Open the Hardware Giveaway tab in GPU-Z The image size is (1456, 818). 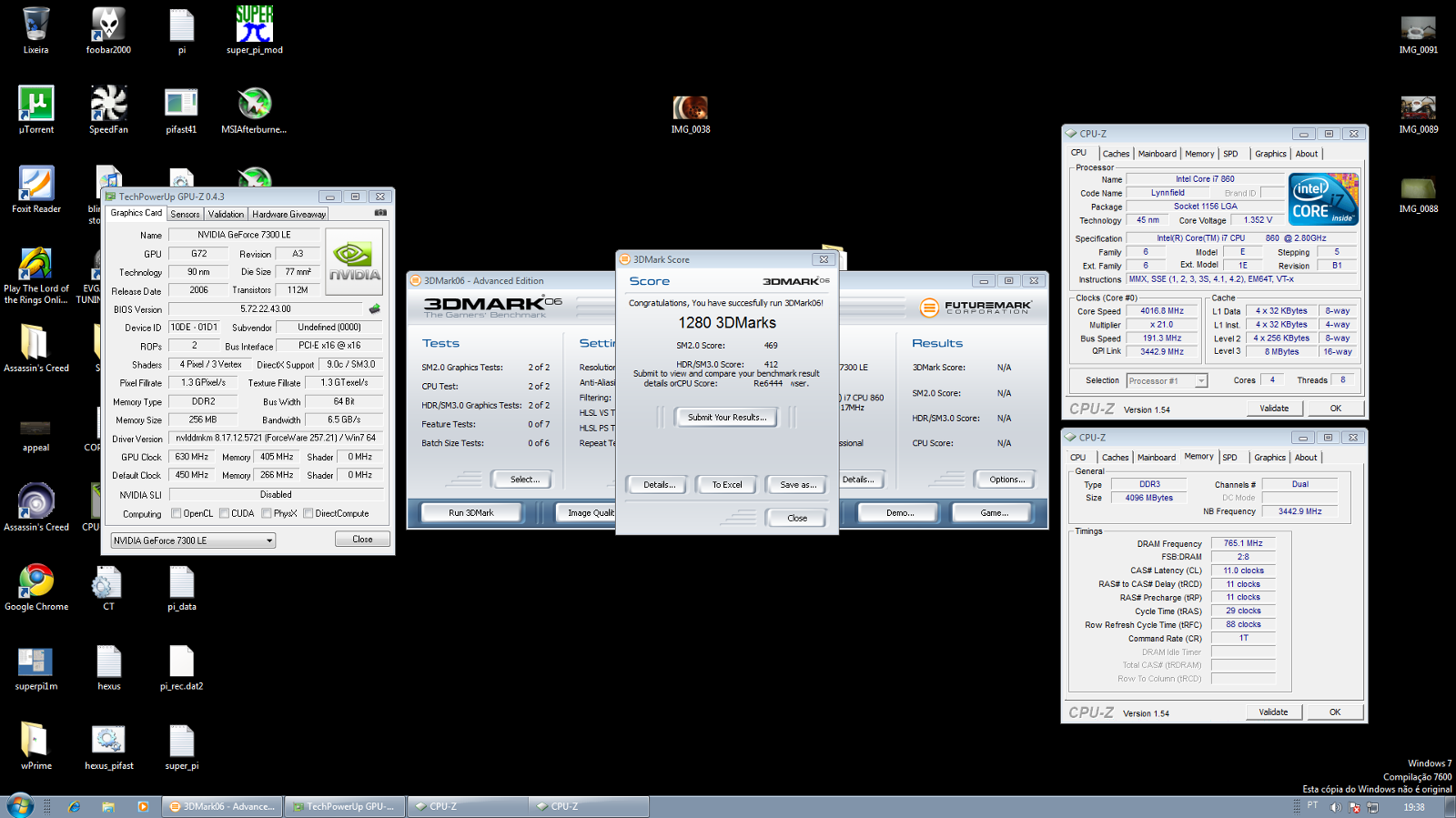(x=288, y=214)
